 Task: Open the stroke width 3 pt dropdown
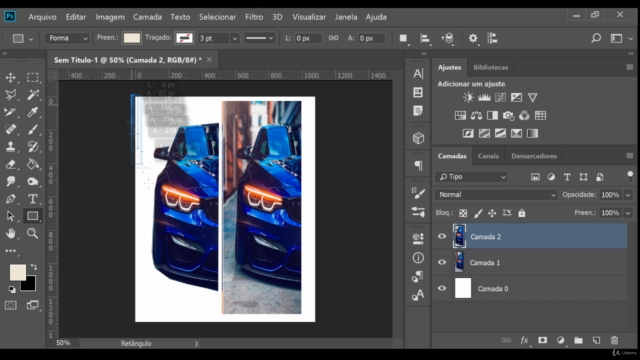[235, 38]
